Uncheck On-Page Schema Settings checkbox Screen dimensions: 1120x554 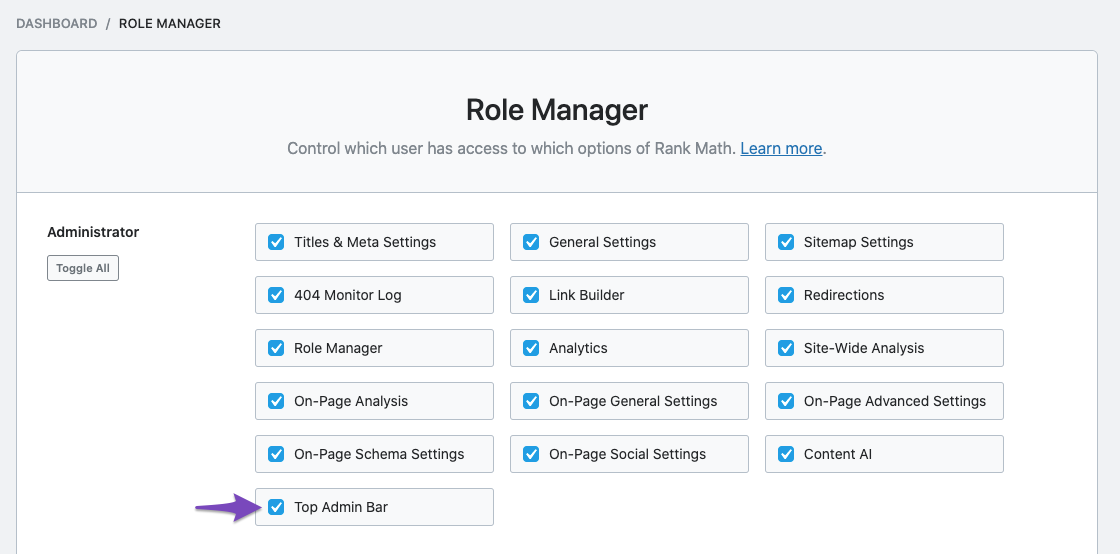pos(276,454)
